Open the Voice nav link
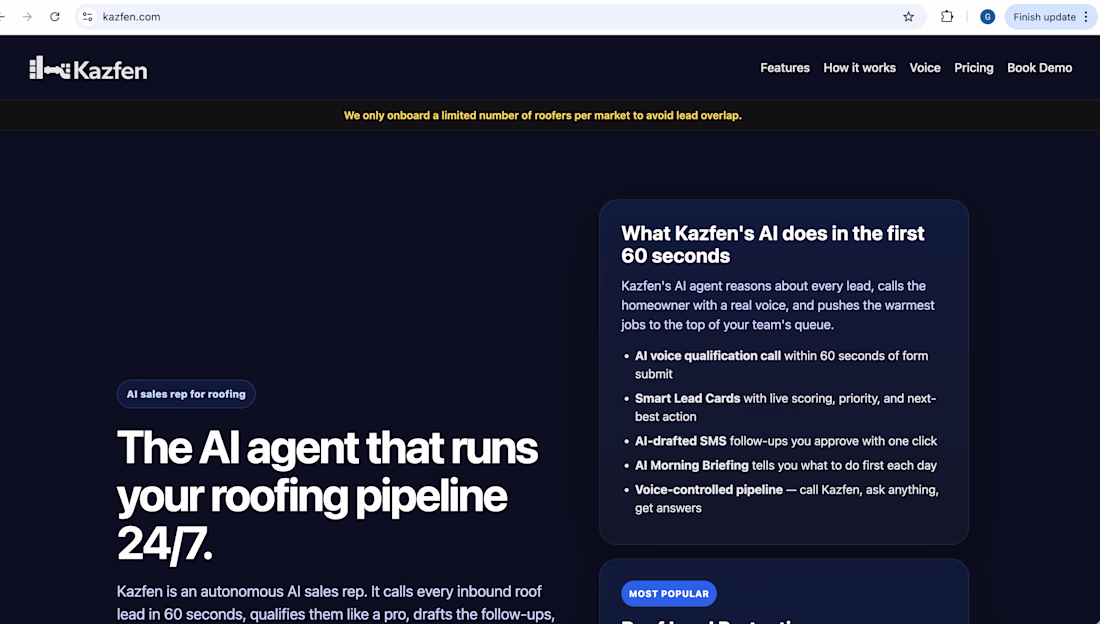This screenshot has width=1100, height=624. pyautogui.click(x=925, y=68)
